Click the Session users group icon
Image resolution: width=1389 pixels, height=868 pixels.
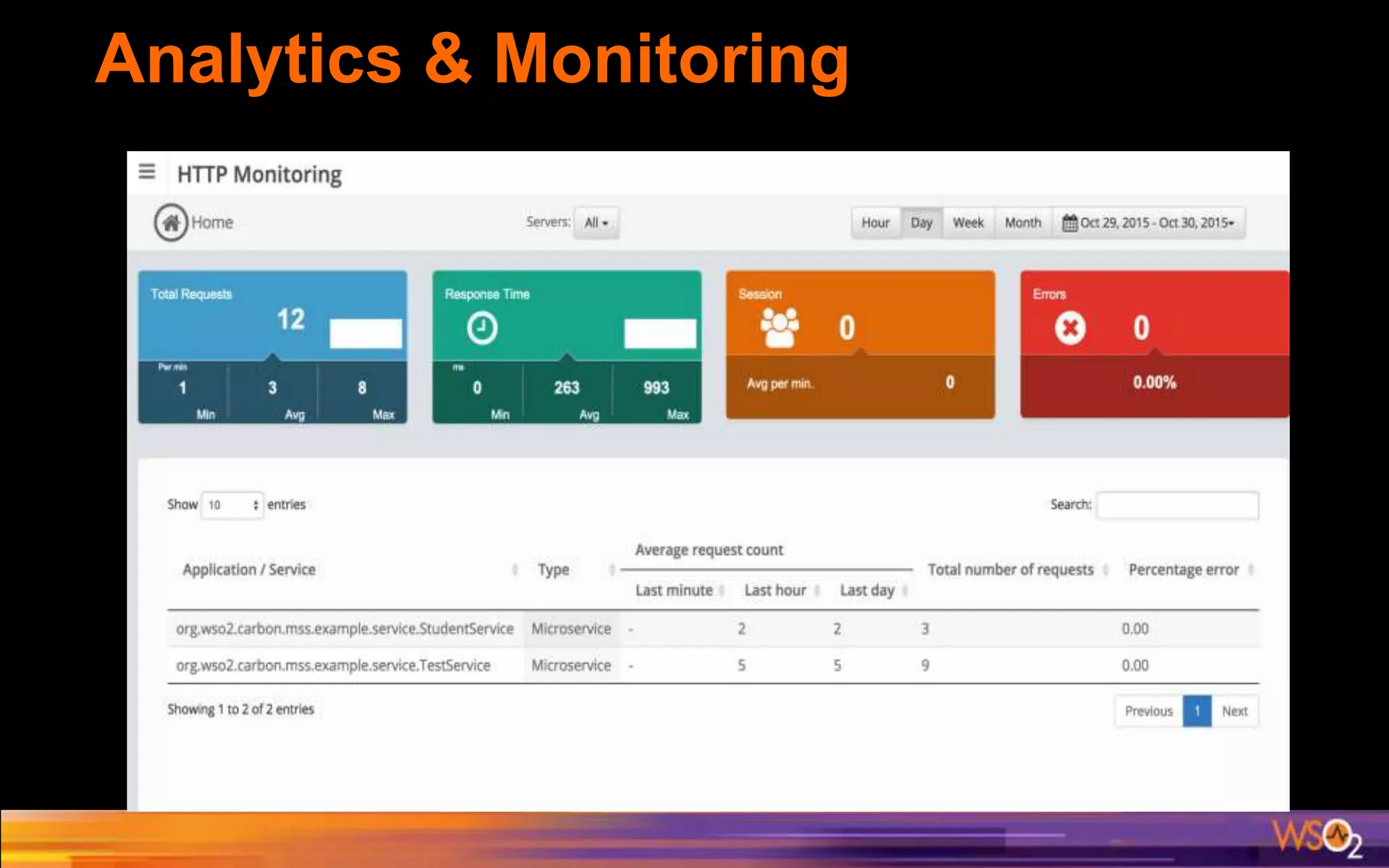pyautogui.click(x=779, y=328)
